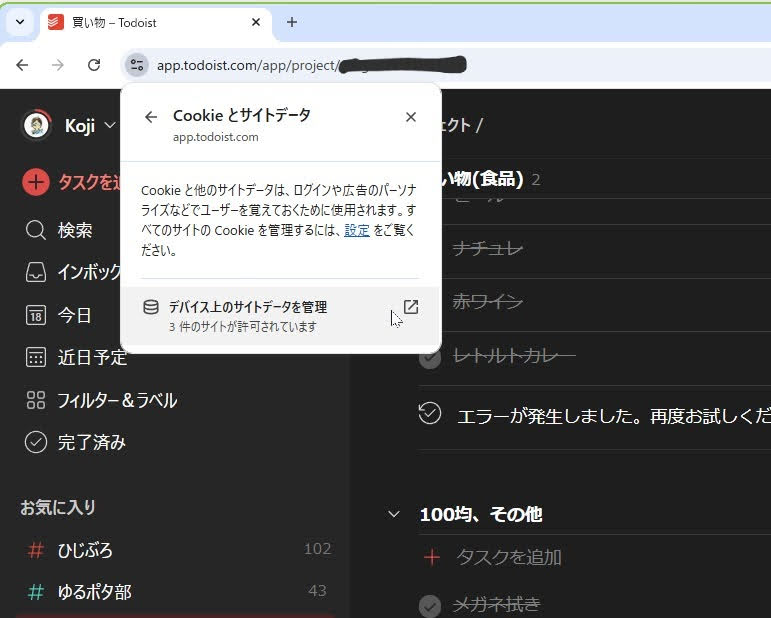Collapse the 100均、その他 section

click(x=394, y=514)
